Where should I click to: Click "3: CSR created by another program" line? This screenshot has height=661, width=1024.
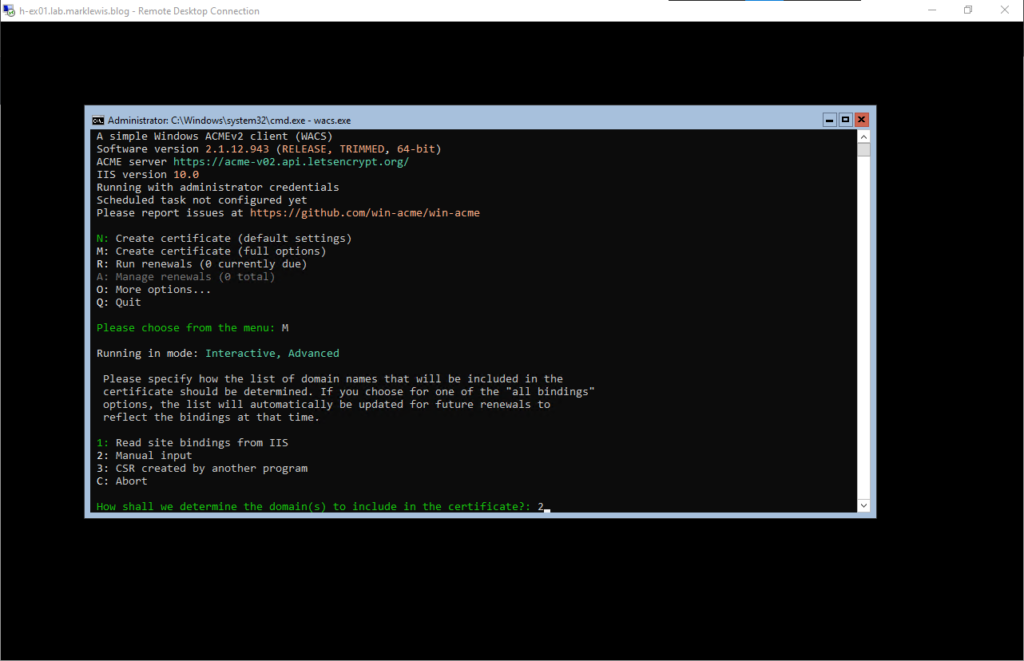tap(202, 468)
